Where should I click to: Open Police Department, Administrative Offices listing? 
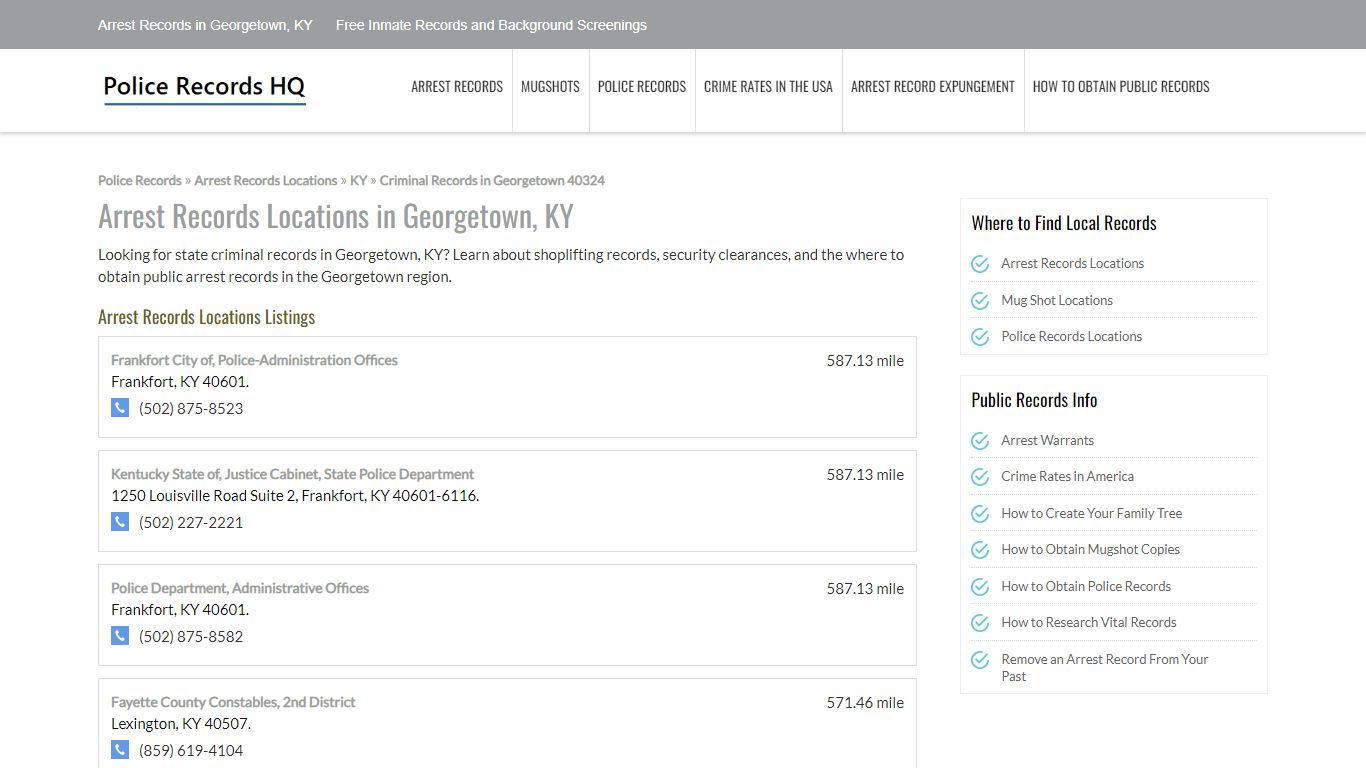click(x=240, y=588)
